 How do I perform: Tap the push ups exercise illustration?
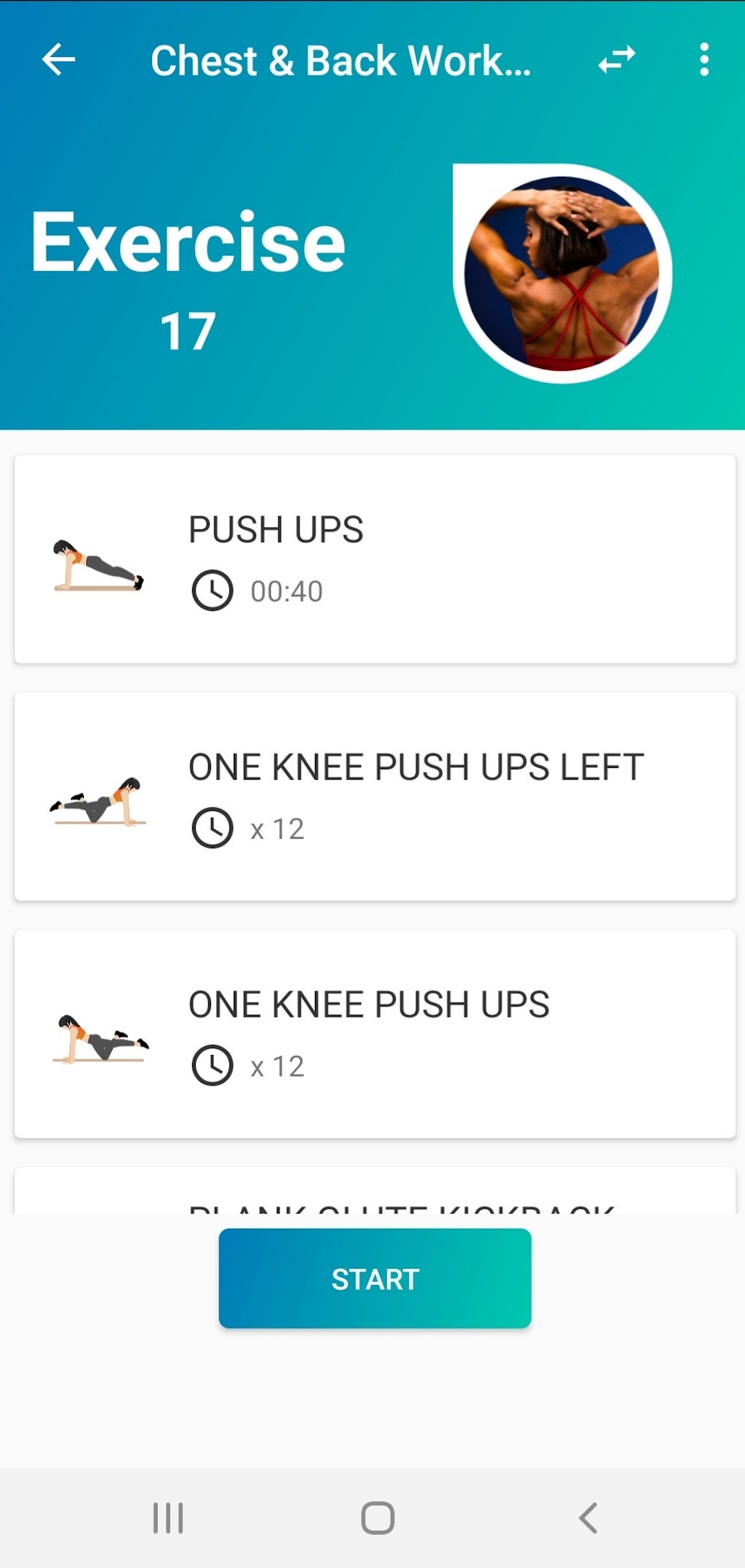pos(98,566)
